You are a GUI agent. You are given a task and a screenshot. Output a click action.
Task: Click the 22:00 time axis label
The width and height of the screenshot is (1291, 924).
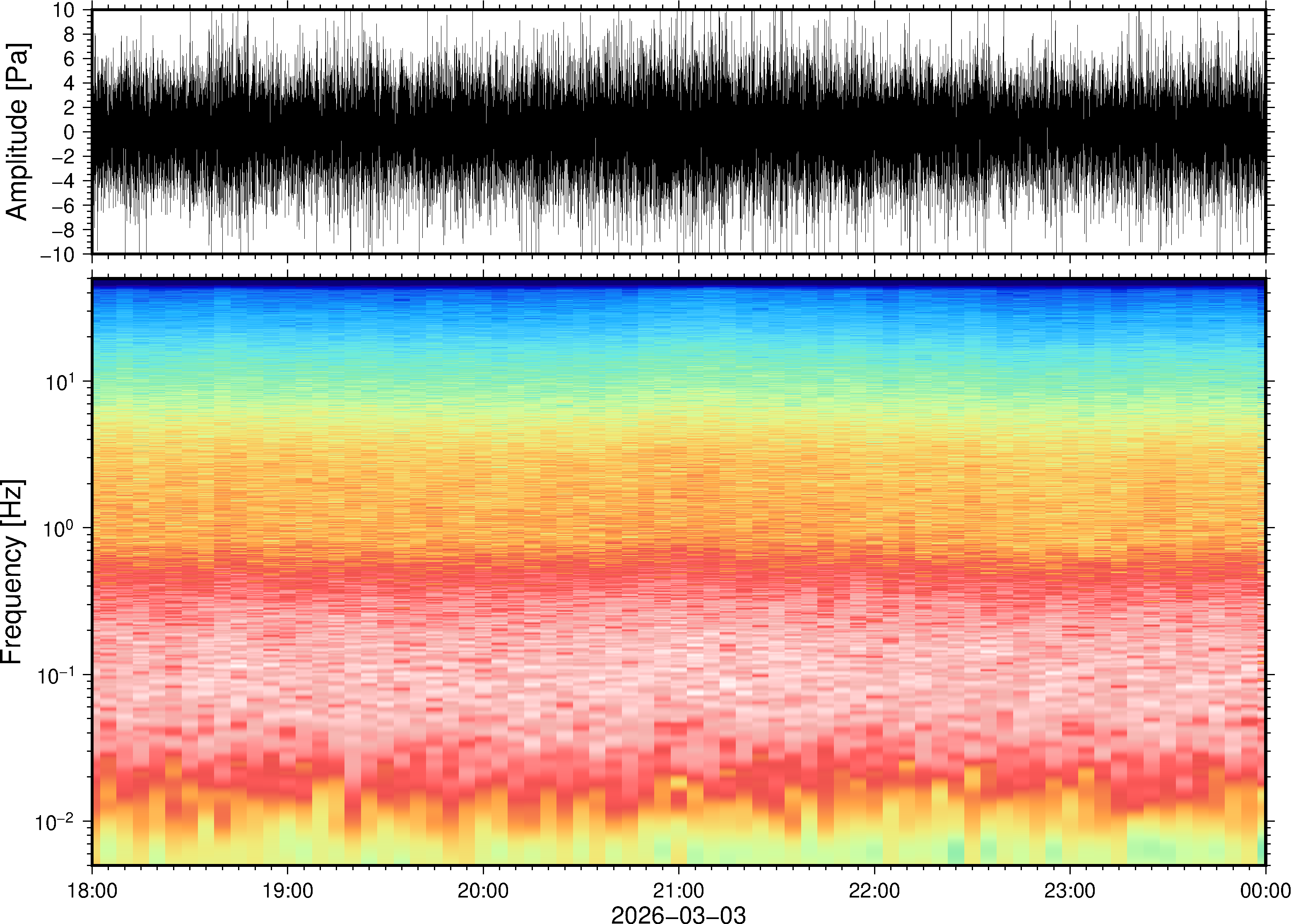tap(874, 890)
